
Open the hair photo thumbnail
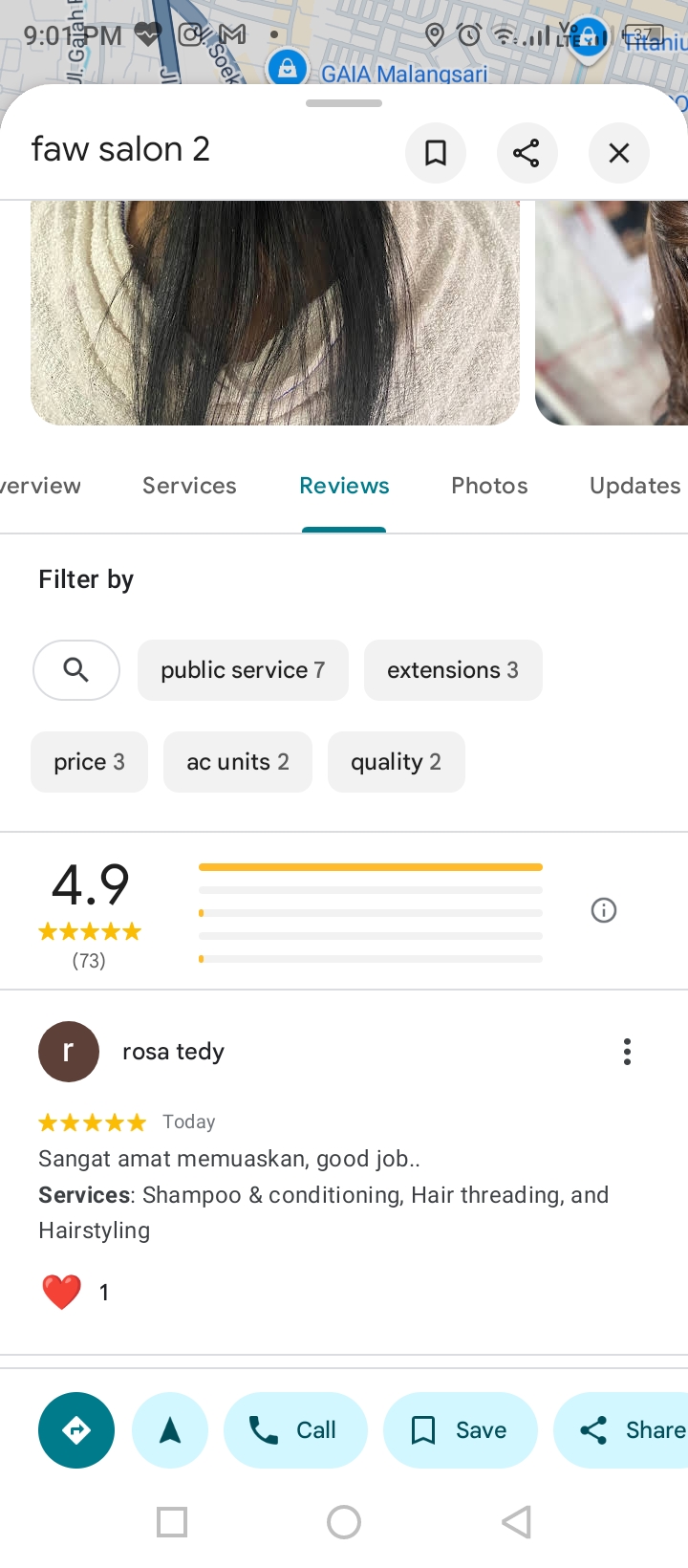tap(275, 313)
